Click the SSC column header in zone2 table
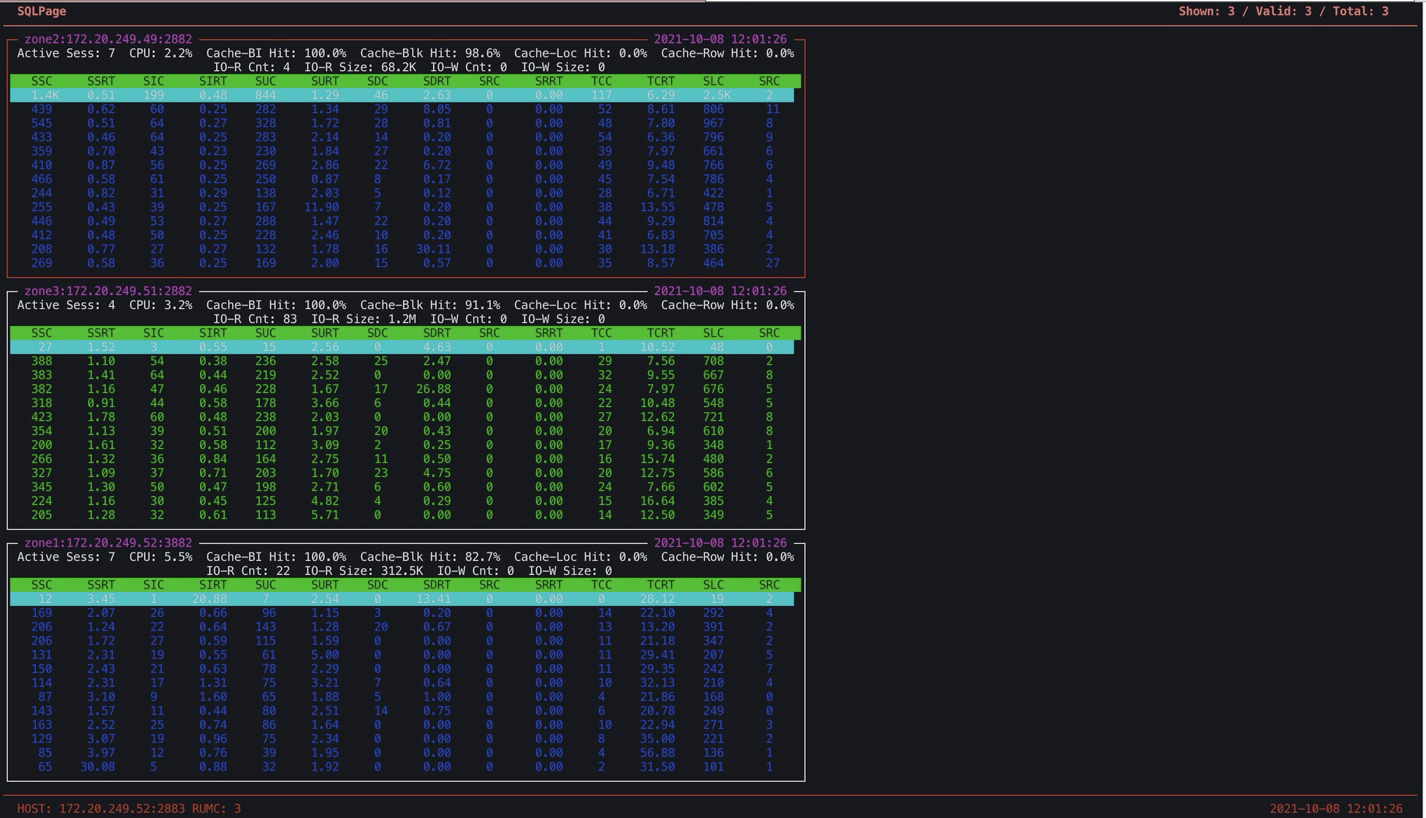 point(41,80)
